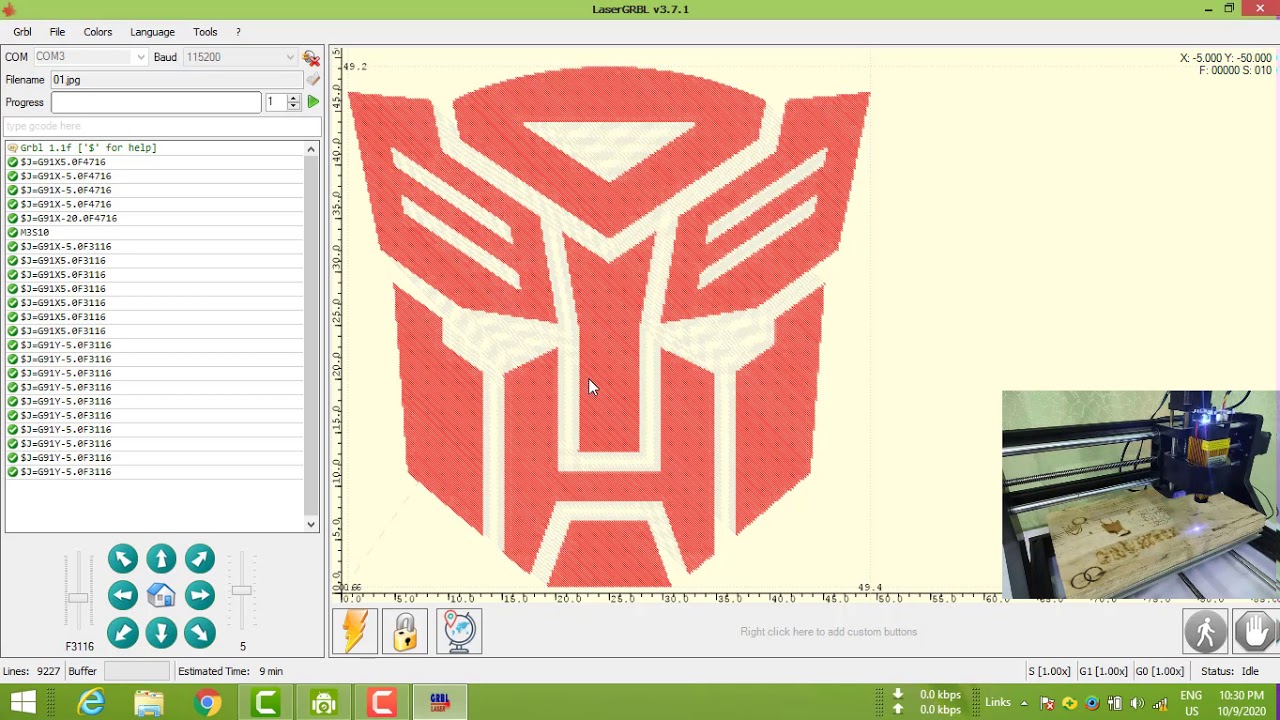Open the Tools menu
1280x720 pixels.
(x=205, y=32)
